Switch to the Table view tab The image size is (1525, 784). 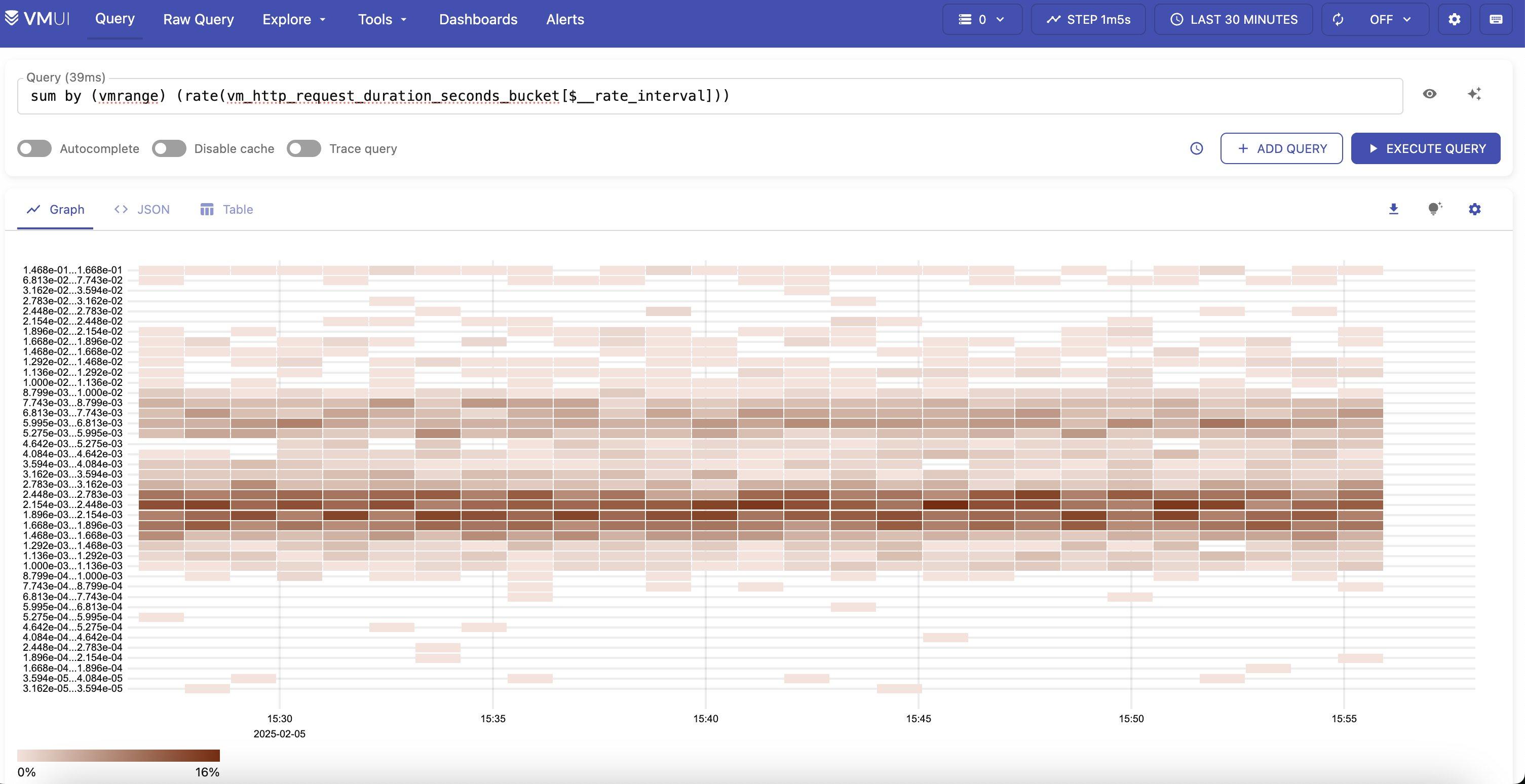click(227, 210)
